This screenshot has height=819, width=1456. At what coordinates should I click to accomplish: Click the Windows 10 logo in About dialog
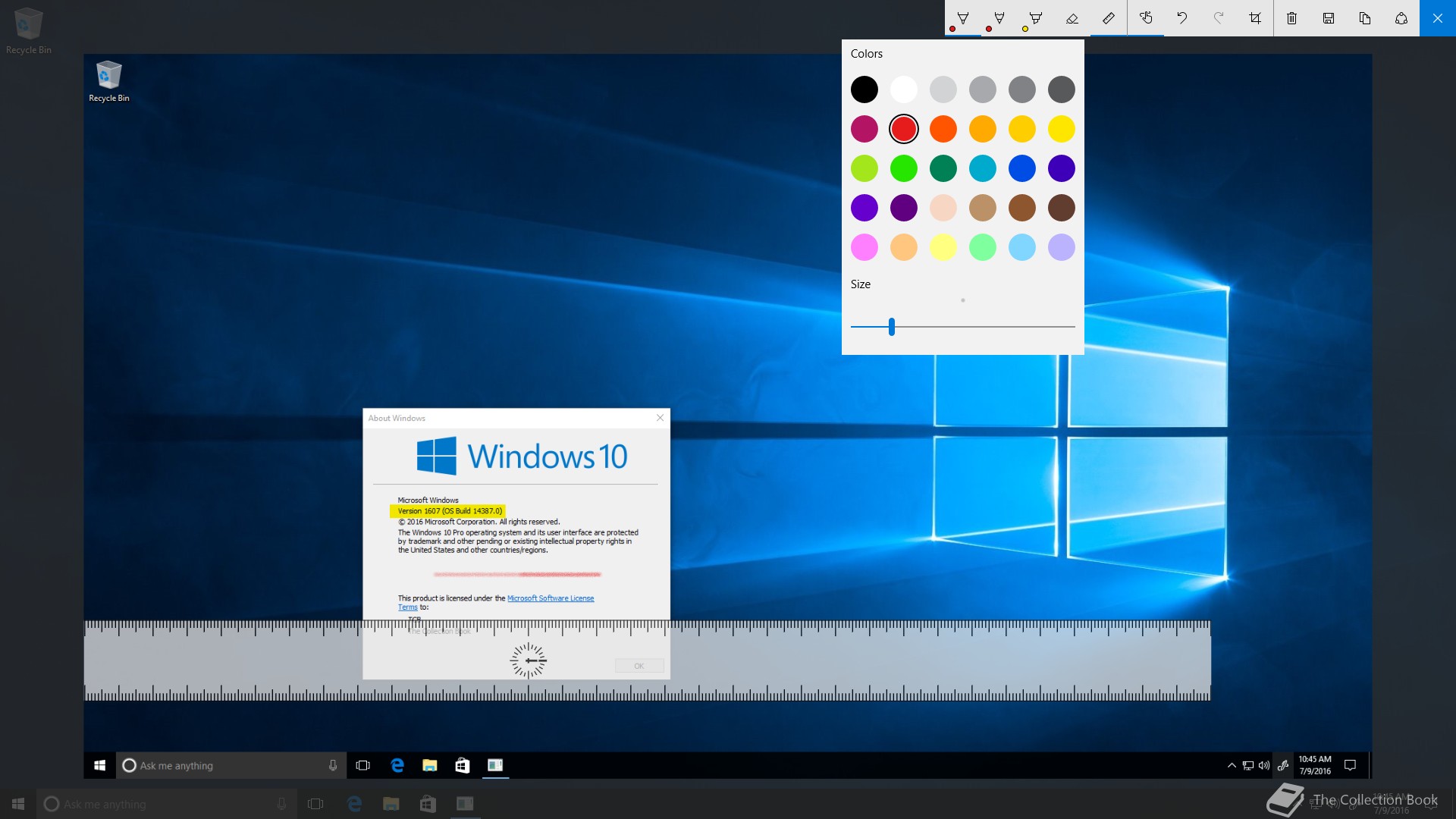[522, 457]
